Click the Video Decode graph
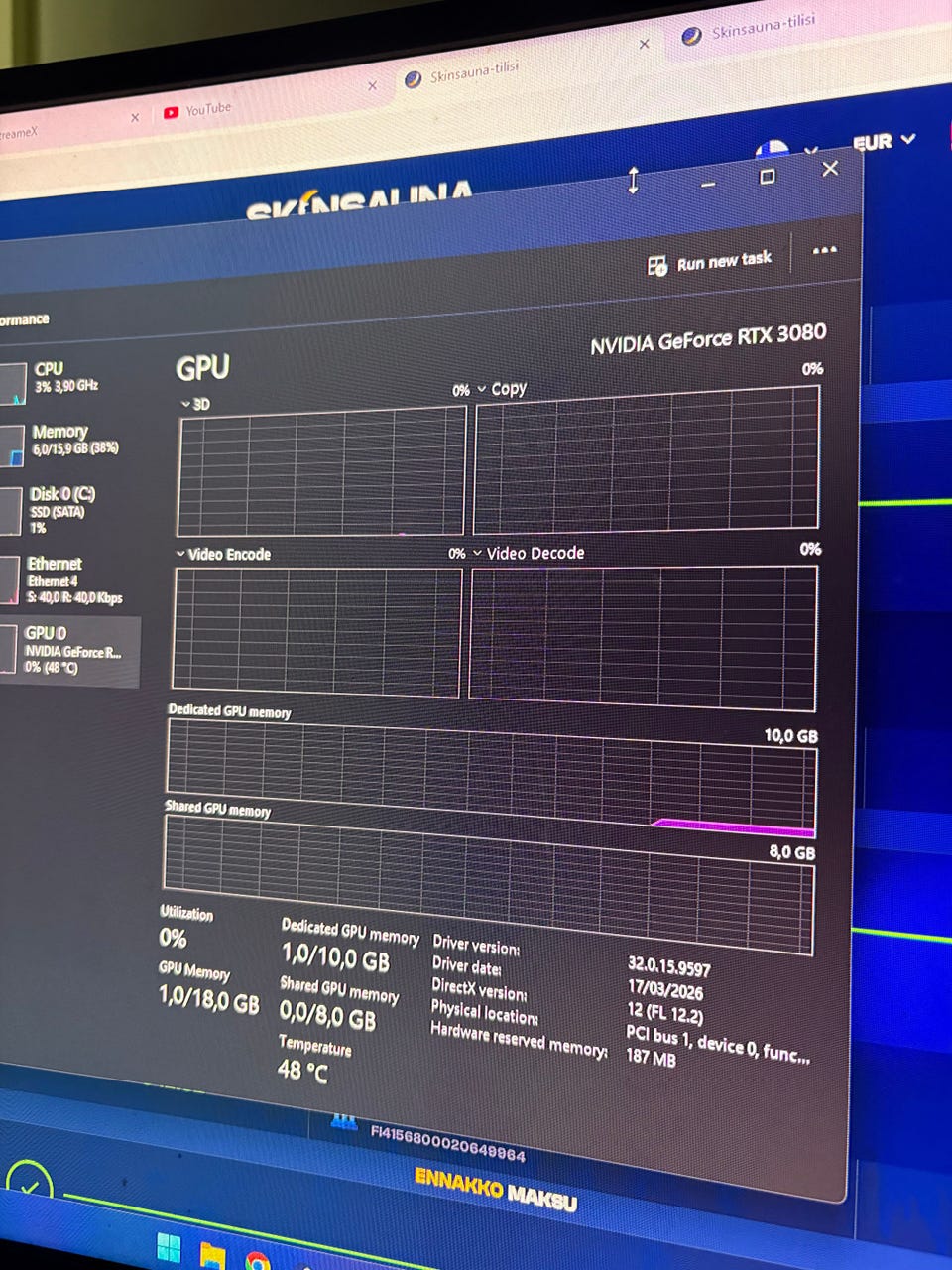The width and height of the screenshot is (952, 1270). [x=644, y=637]
